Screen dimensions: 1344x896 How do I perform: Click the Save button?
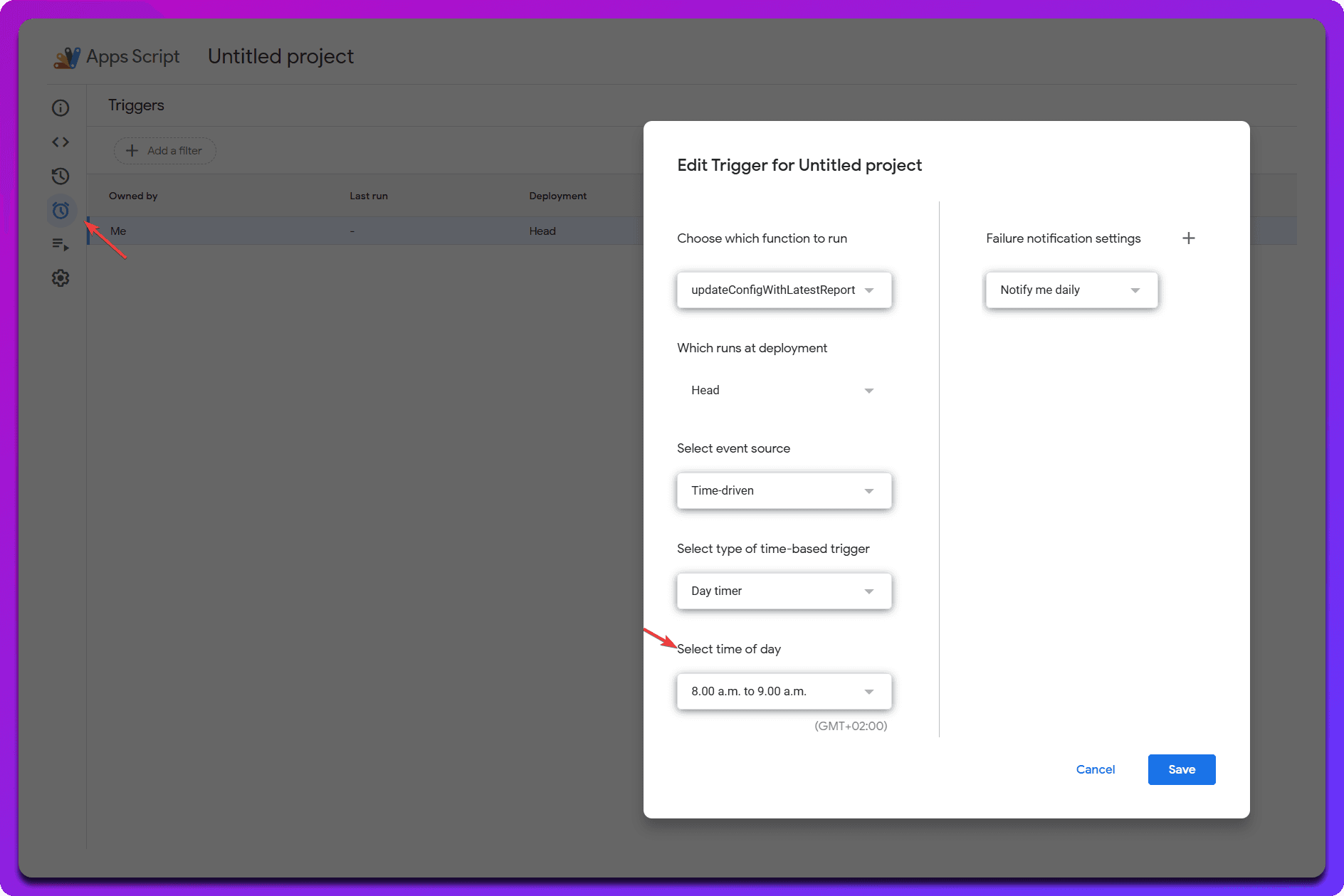click(1182, 769)
